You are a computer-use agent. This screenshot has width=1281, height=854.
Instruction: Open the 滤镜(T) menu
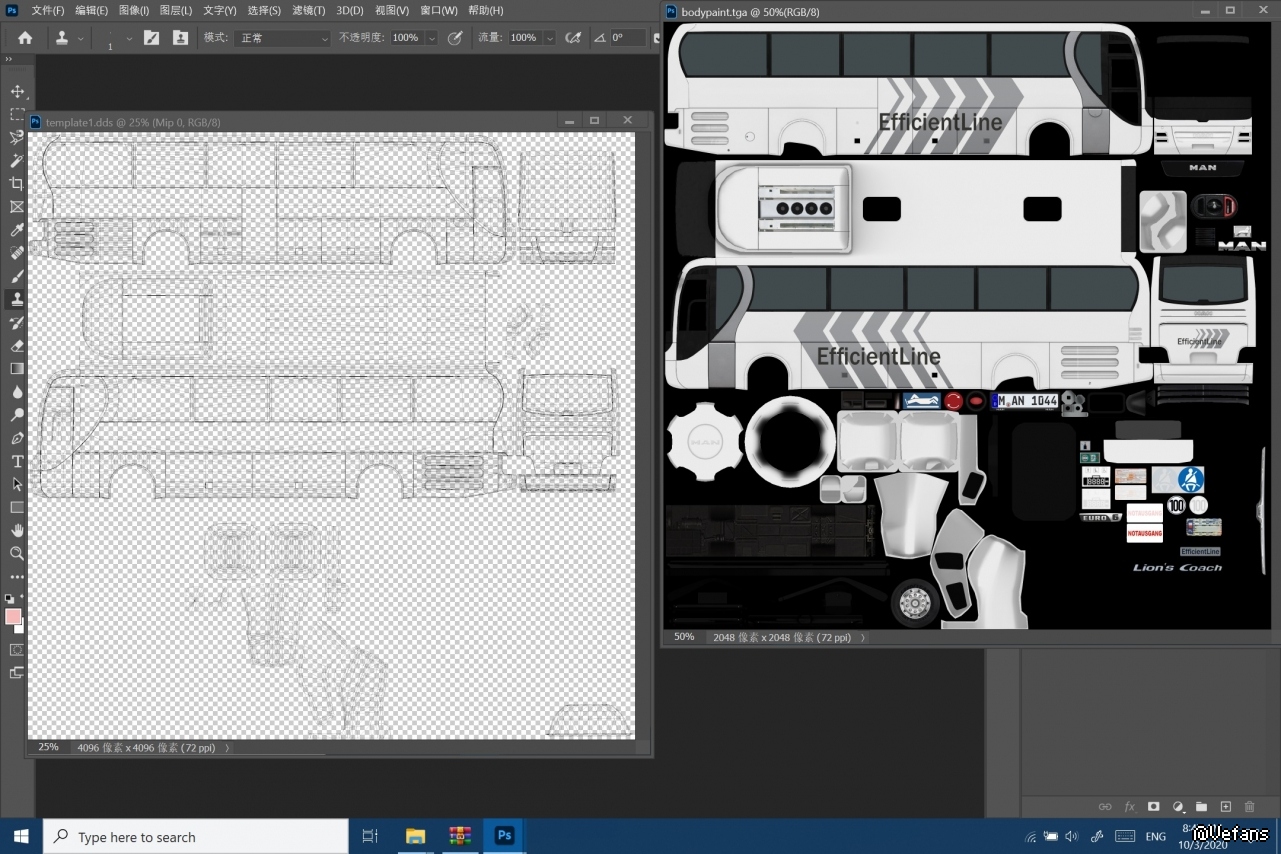click(x=308, y=10)
